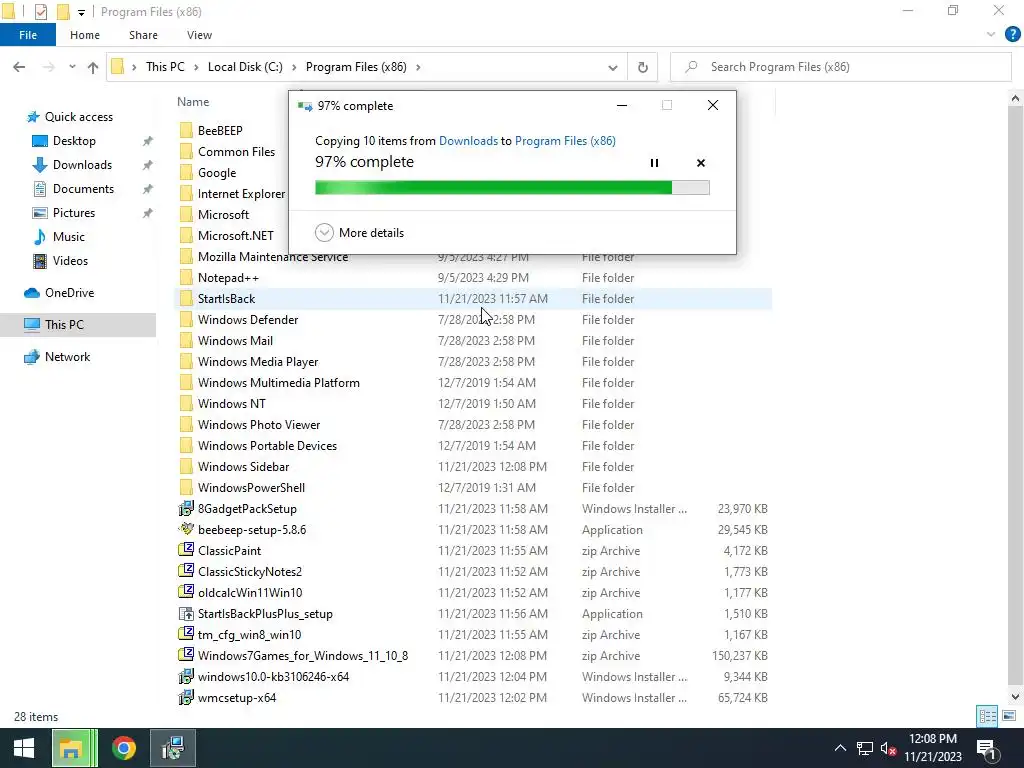Viewport: 1024px width, 768px height.
Task: Switch to the View ribbon tab
Action: click(x=199, y=35)
